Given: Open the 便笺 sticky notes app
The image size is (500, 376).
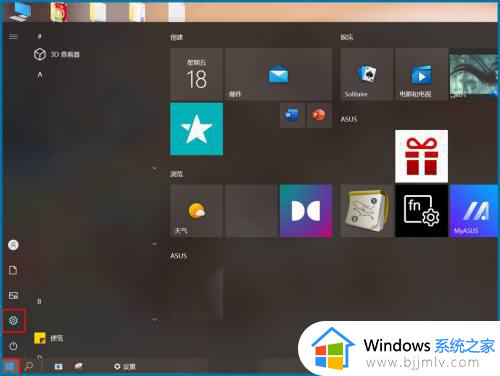Looking at the screenshot, I should [49, 338].
